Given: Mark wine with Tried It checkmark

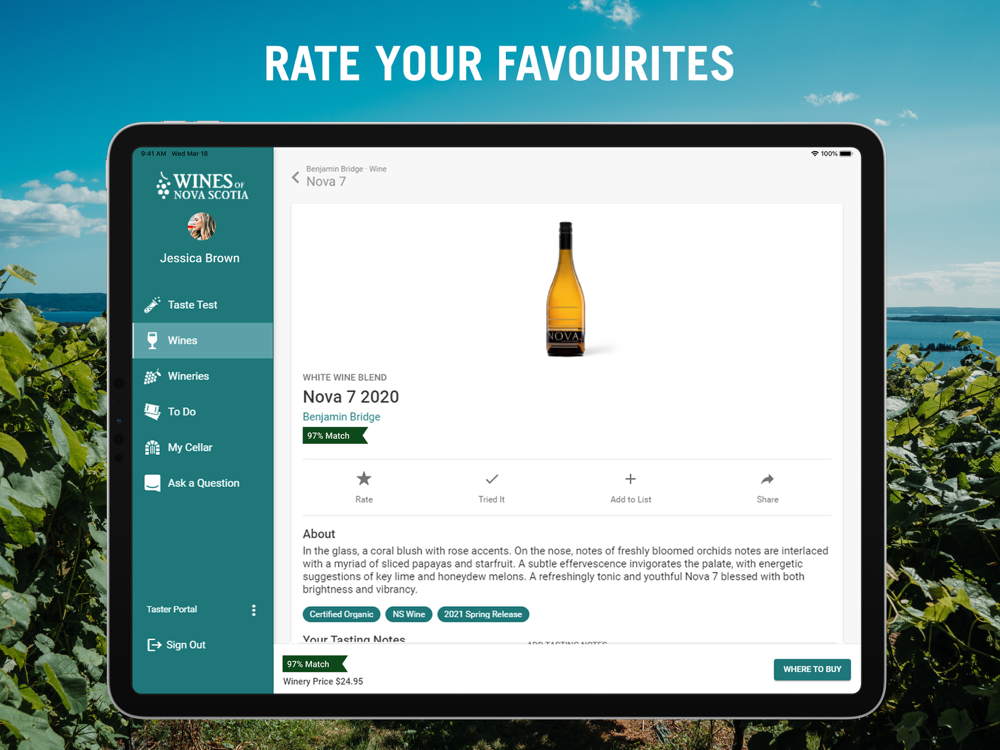Looking at the screenshot, I should 492,478.
